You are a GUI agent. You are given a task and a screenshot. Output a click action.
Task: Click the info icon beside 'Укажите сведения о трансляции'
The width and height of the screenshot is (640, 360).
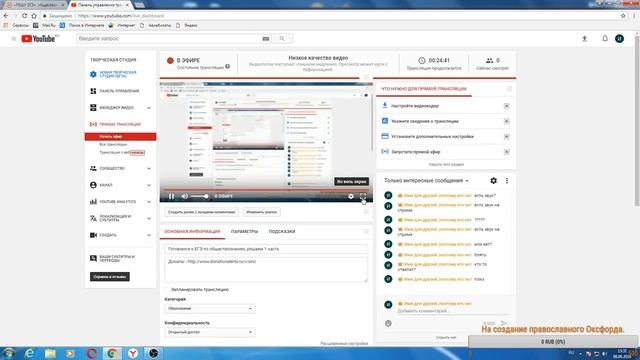(x=384, y=121)
